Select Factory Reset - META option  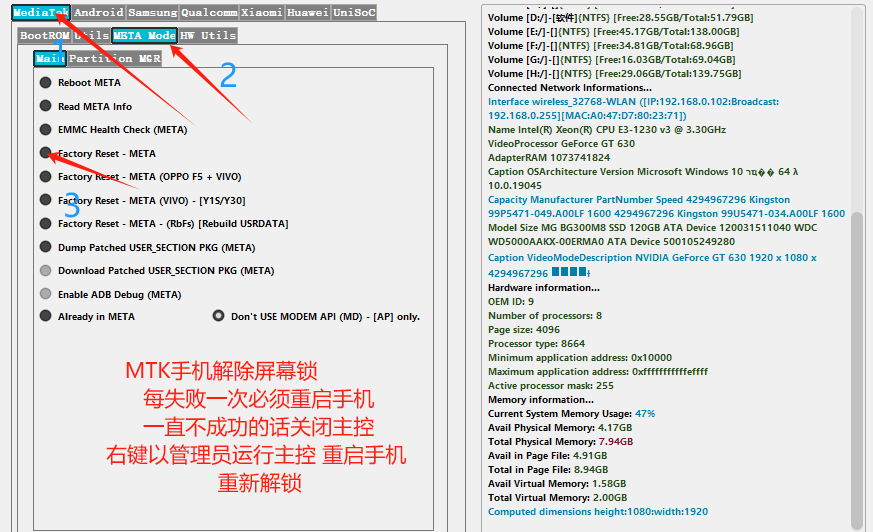46,153
